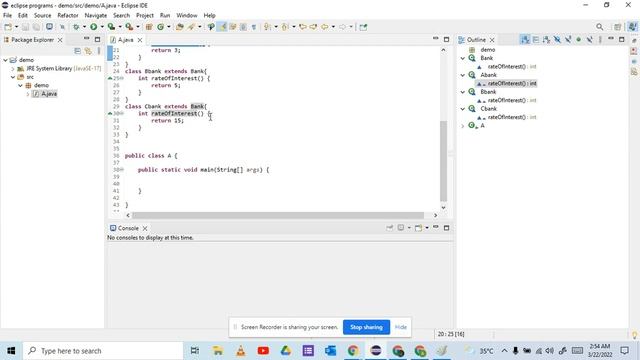Toggle Mark Occurrences in toolbar
The image size is (640, 360).
[222, 27]
